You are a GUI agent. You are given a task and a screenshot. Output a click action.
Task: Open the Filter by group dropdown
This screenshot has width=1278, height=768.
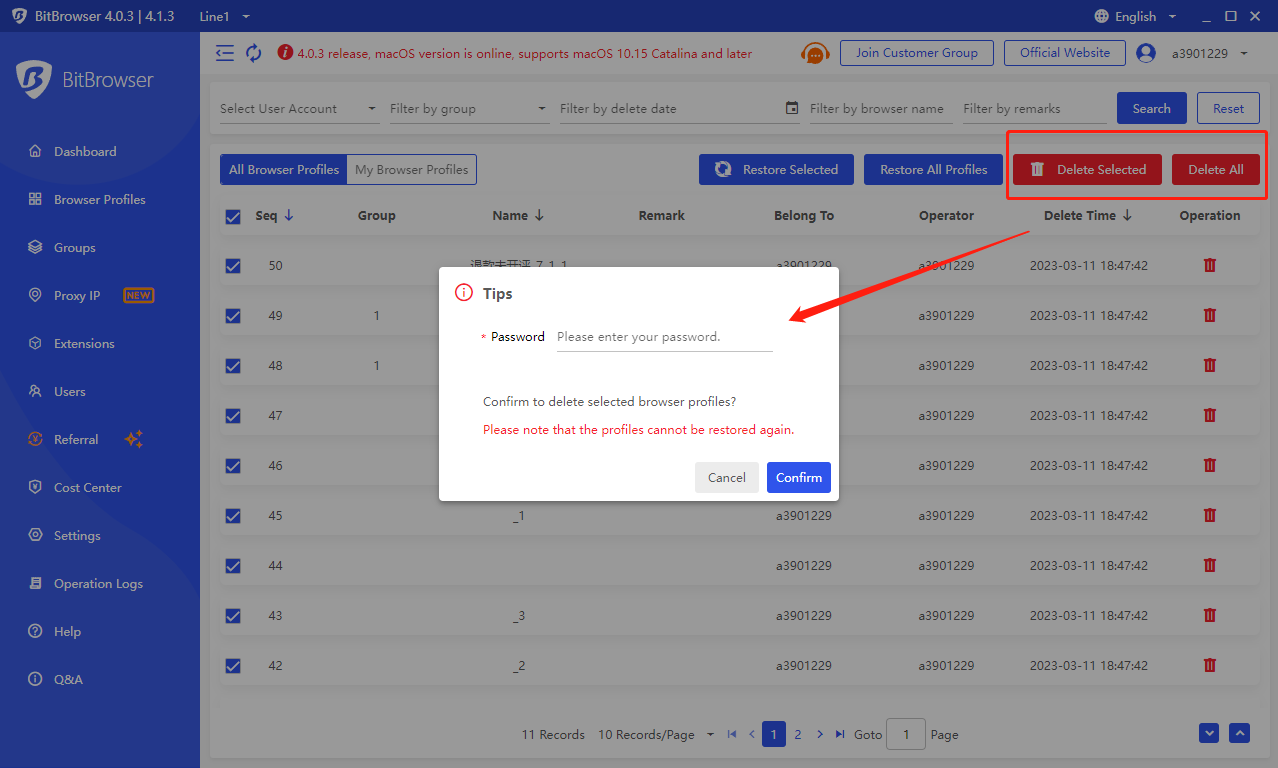click(469, 109)
